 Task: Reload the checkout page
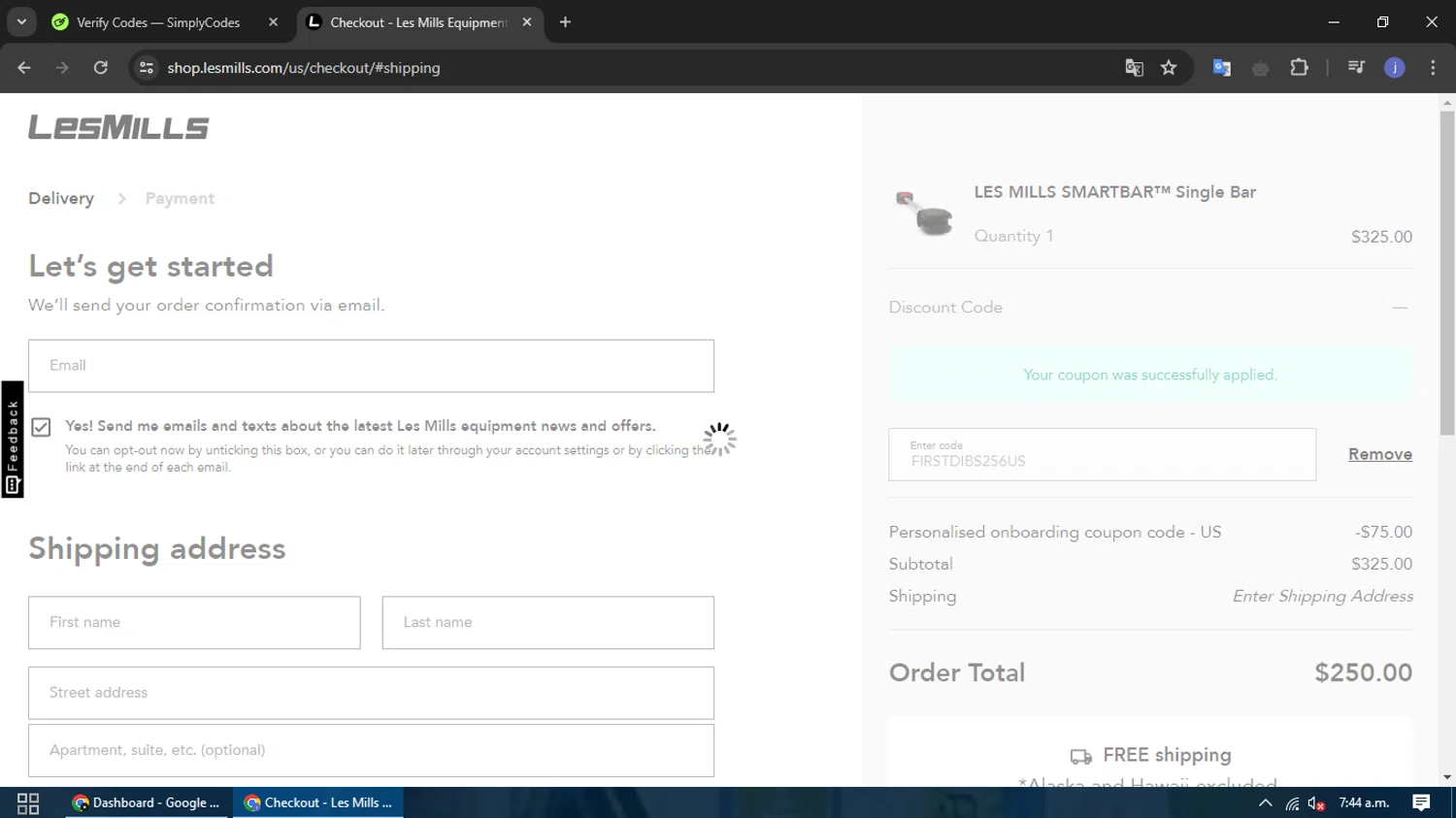click(x=101, y=68)
